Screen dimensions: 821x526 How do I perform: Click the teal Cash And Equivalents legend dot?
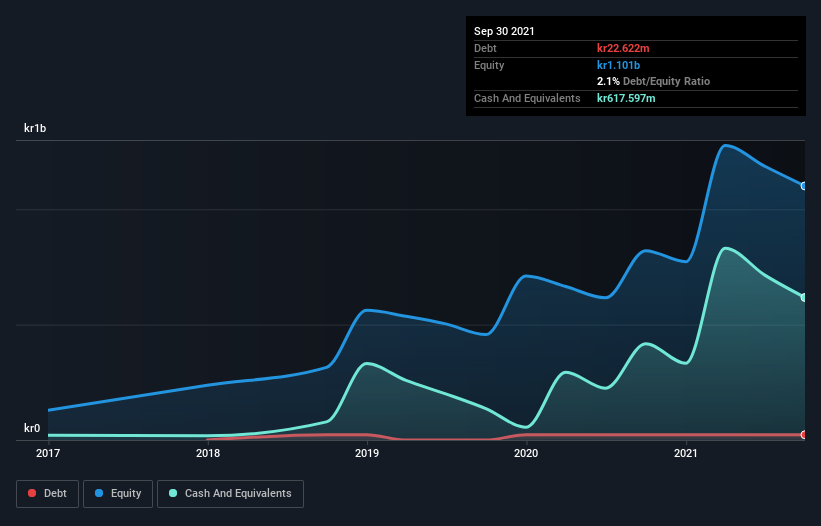tap(173, 493)
